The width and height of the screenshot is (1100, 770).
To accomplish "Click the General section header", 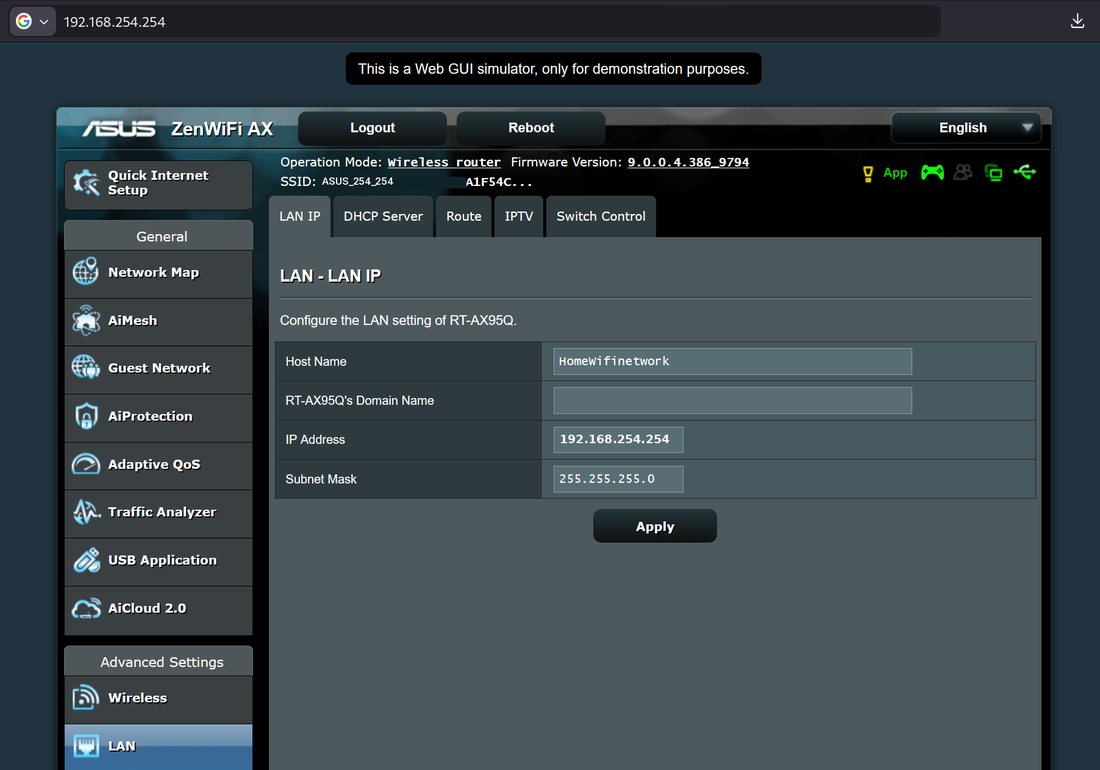I will (x=159, y=236).
